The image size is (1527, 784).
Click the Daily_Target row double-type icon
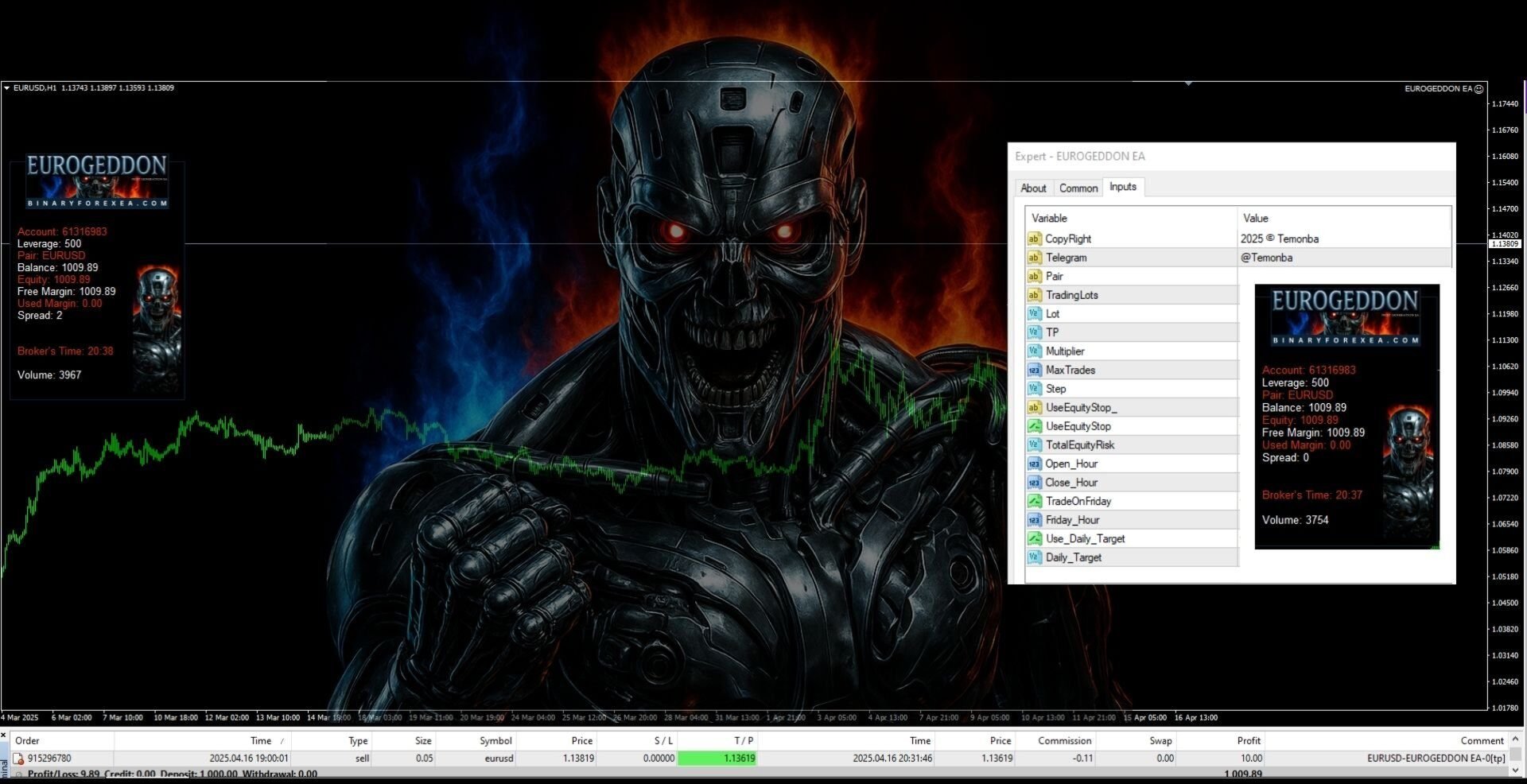click(x=1034, y=557)
